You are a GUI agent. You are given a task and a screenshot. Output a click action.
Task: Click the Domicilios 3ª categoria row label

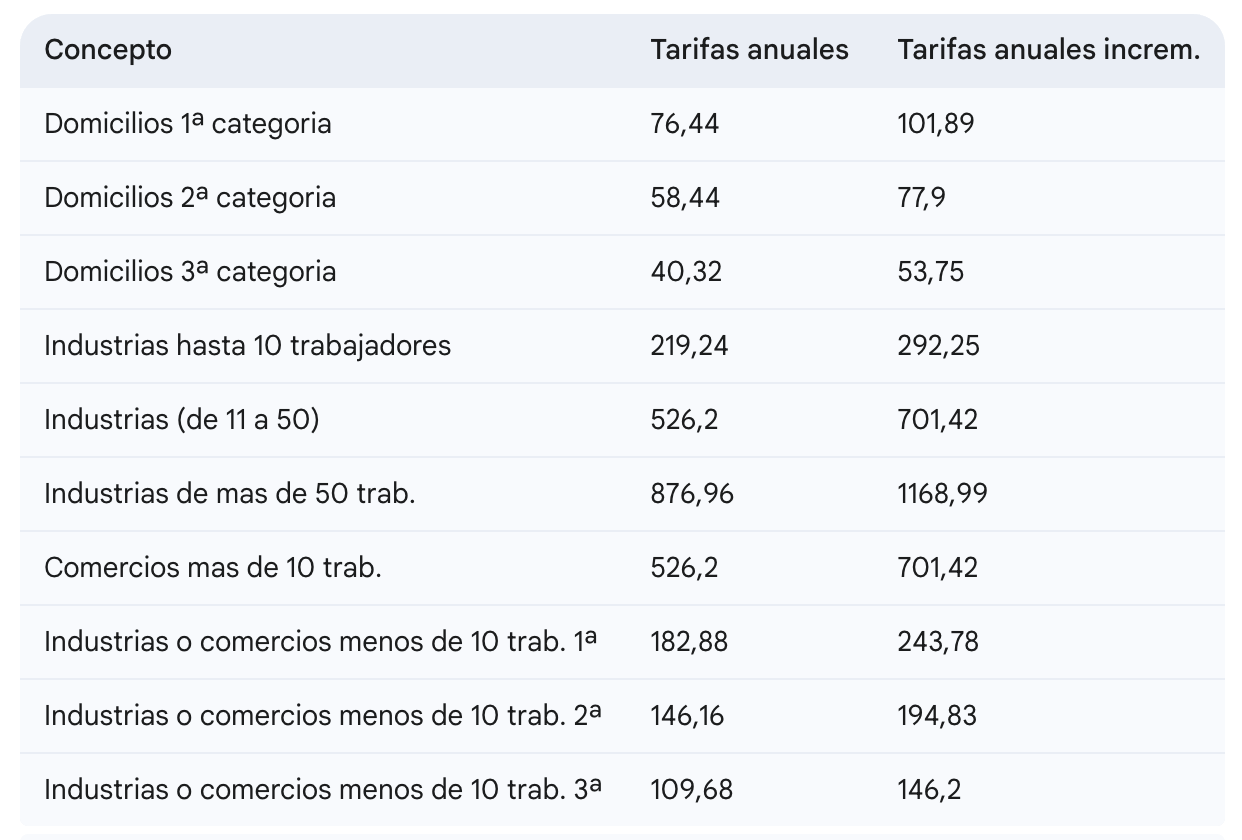[189, 272]
